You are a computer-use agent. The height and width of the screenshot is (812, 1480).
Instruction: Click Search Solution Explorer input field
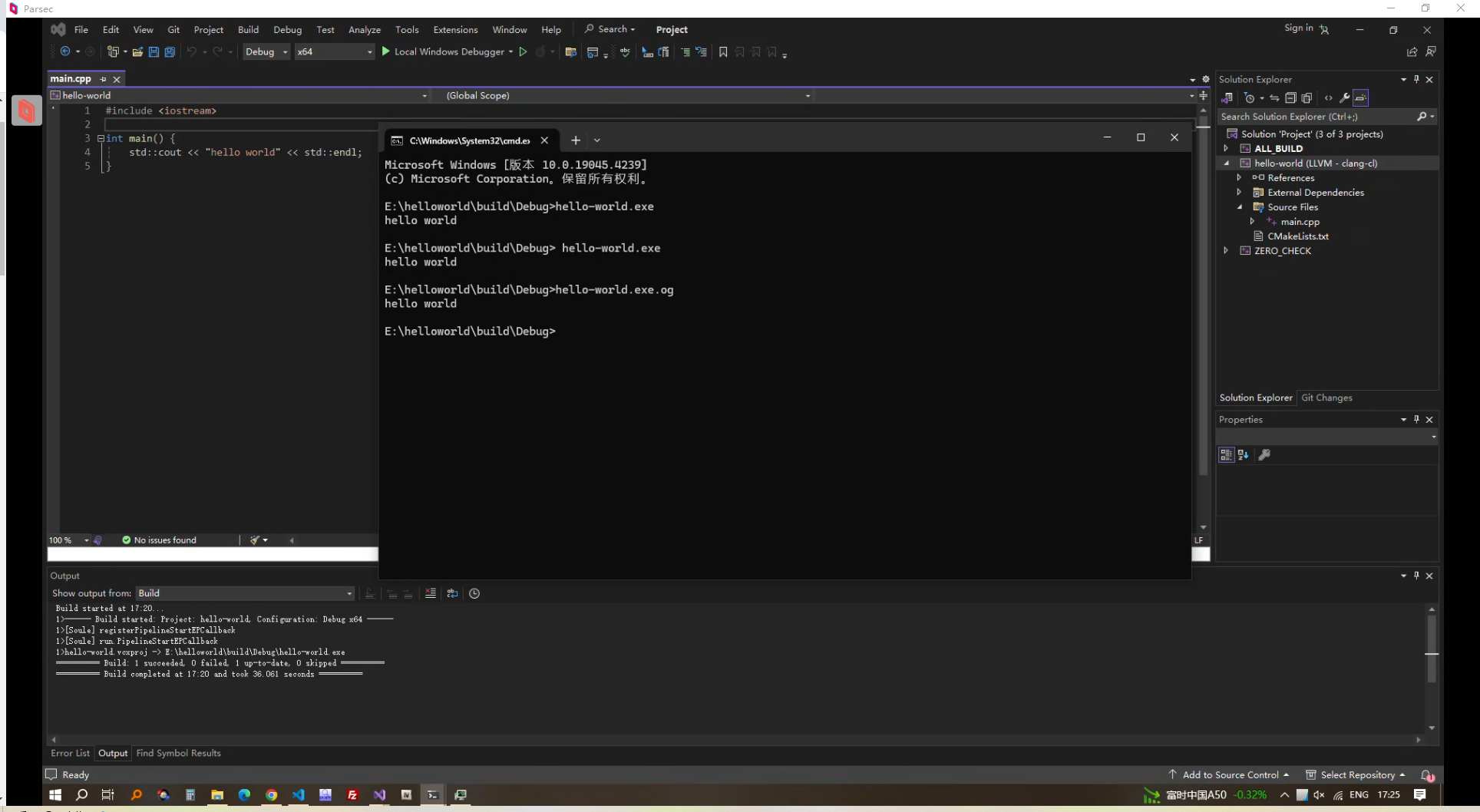click(1316, 117)
